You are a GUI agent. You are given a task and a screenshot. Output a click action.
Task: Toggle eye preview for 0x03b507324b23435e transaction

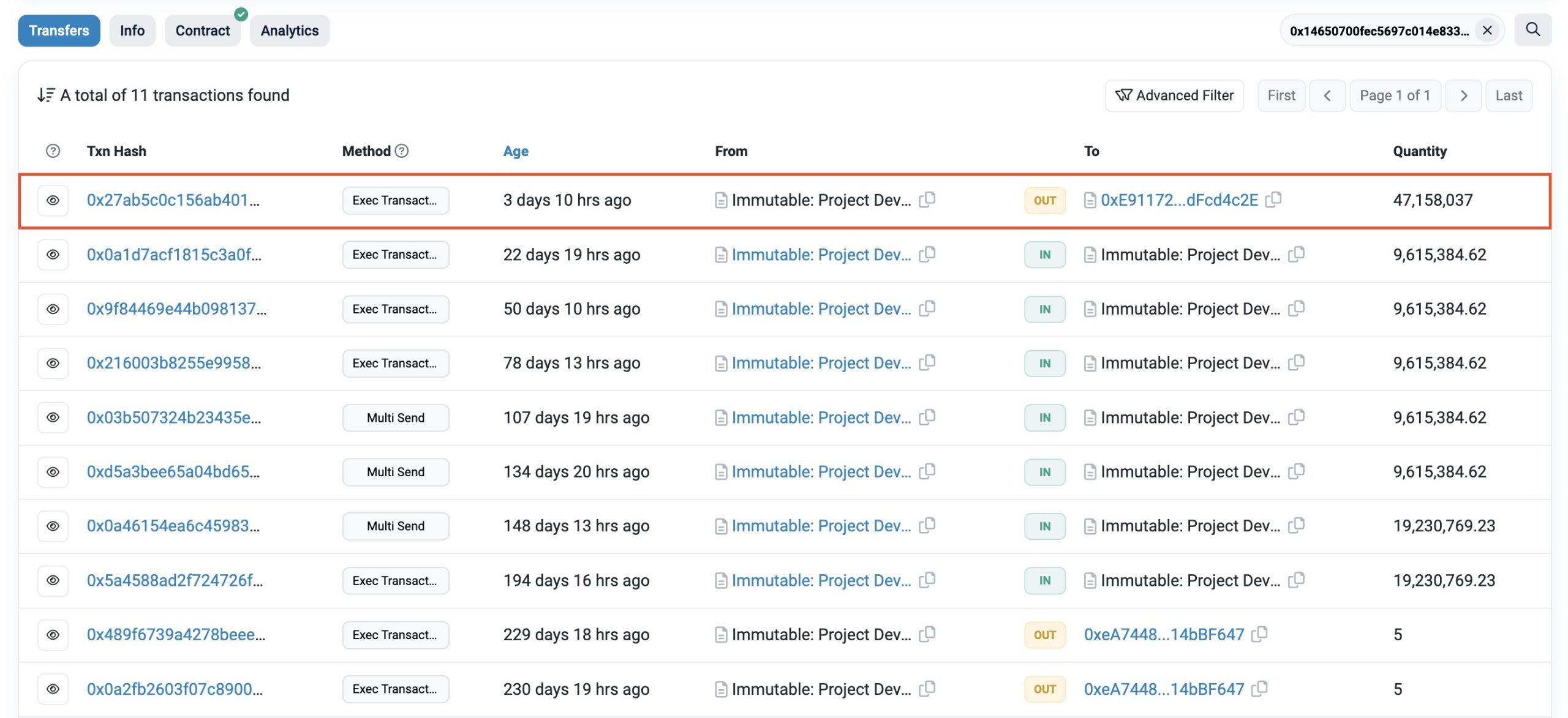pyautogui.click(x=53, y=417)
